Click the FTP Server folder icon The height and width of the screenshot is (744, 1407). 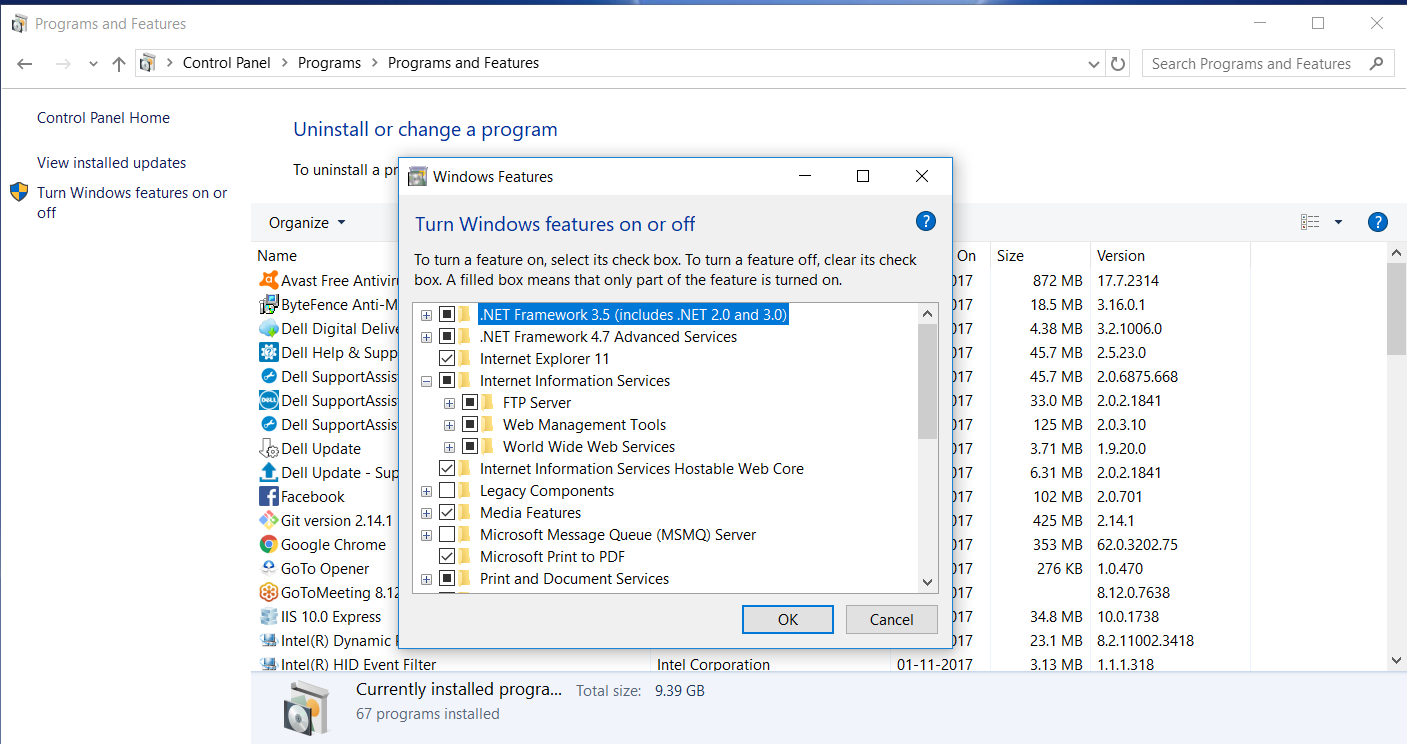pyautogui.click(x=487, y=403)
